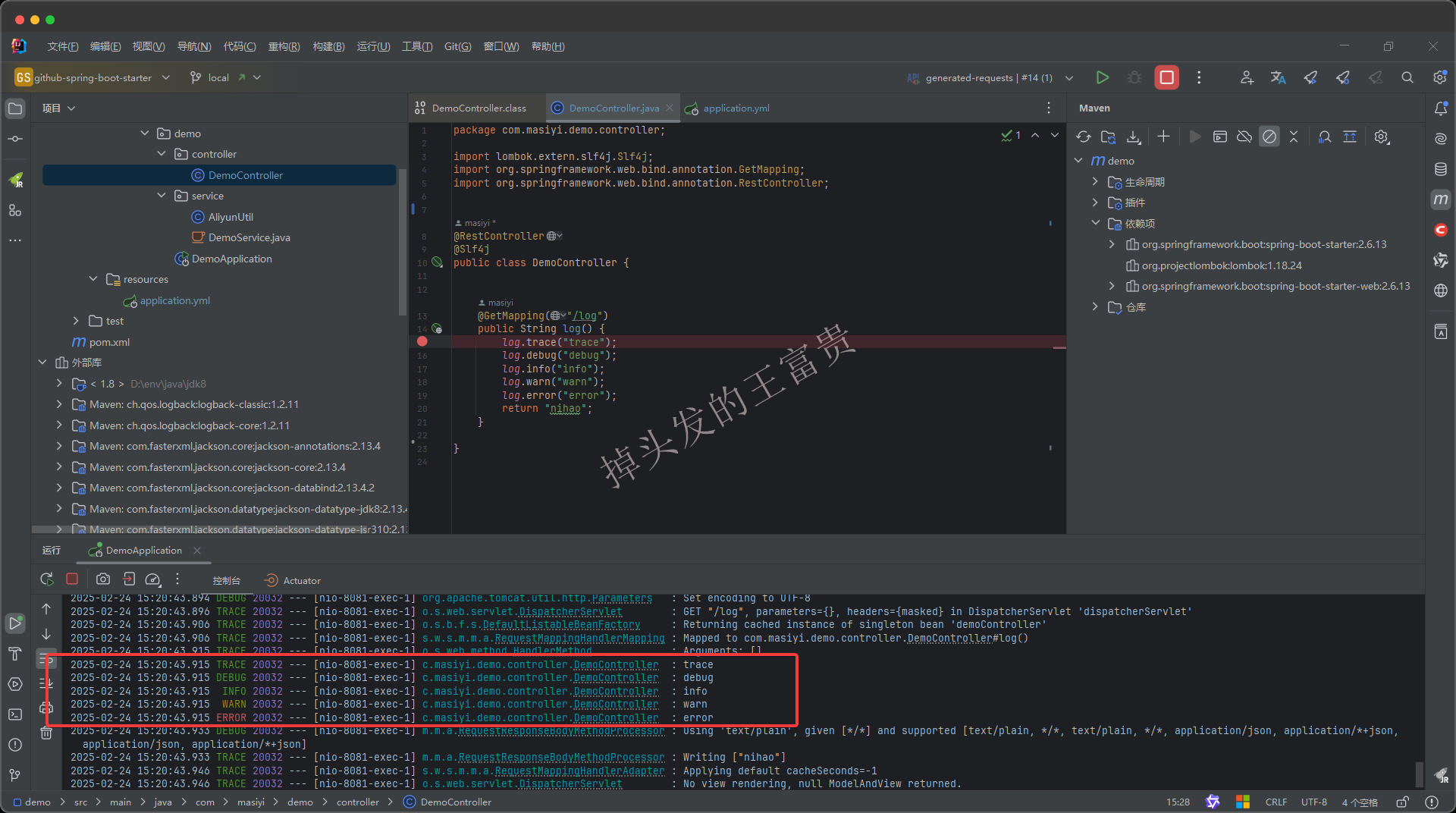Switch to DemoController.class tab
The height and width of the screenshot is (813, 1456).
click(470, 108)
